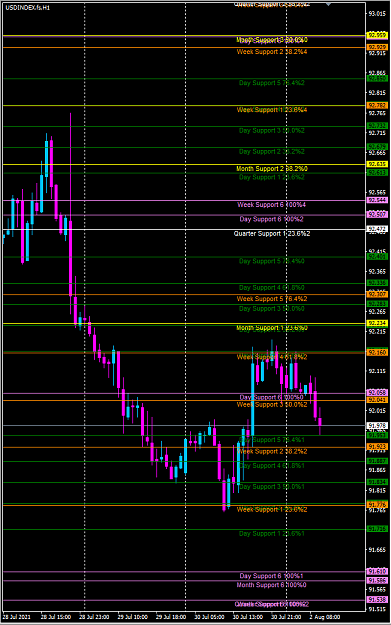Select the Day Support 2 38.2%2 label
Screen dimensions: 391x625
tap(272, 151)
